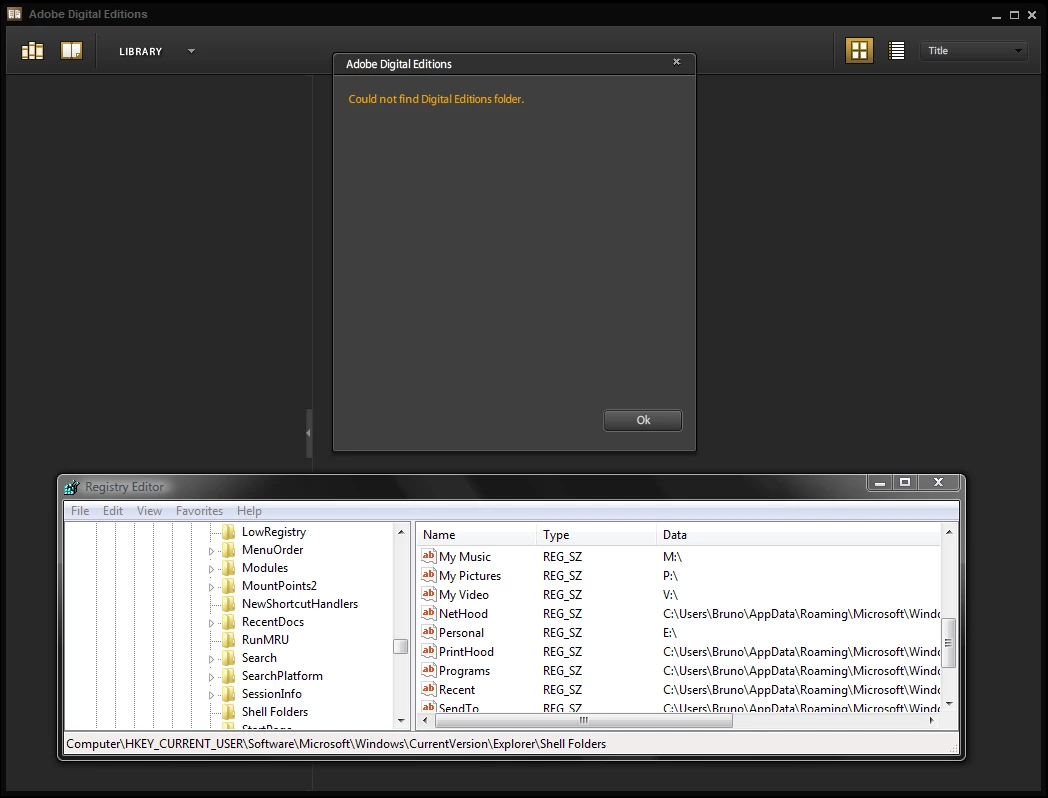The image size is (1048, 798).
Task: Open View menu in Registry Editor
Action: tap(149, 511)
